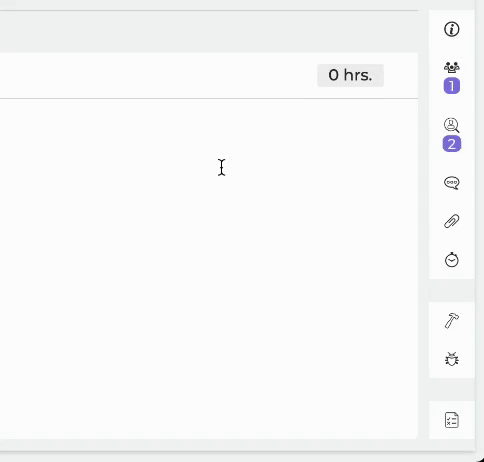The width and height of the screenshot is (484, 462).
Task: Open time tracking with the stopwatch icon
Action: click(452, 260)
